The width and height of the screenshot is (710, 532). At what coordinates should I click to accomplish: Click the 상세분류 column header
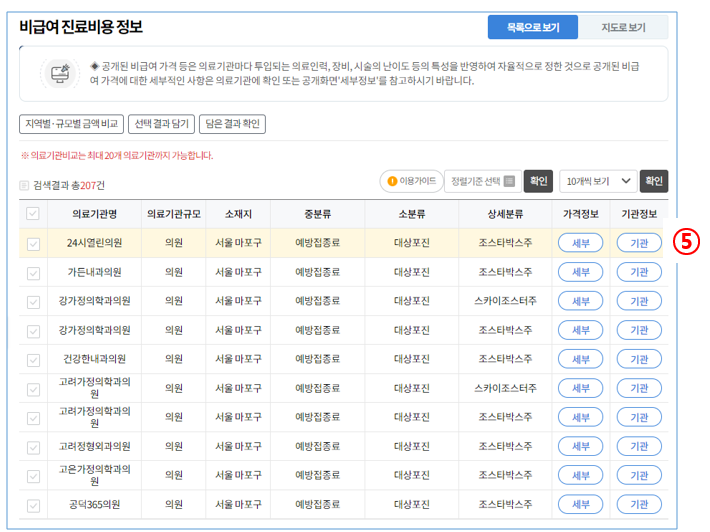tap(505, 214)
